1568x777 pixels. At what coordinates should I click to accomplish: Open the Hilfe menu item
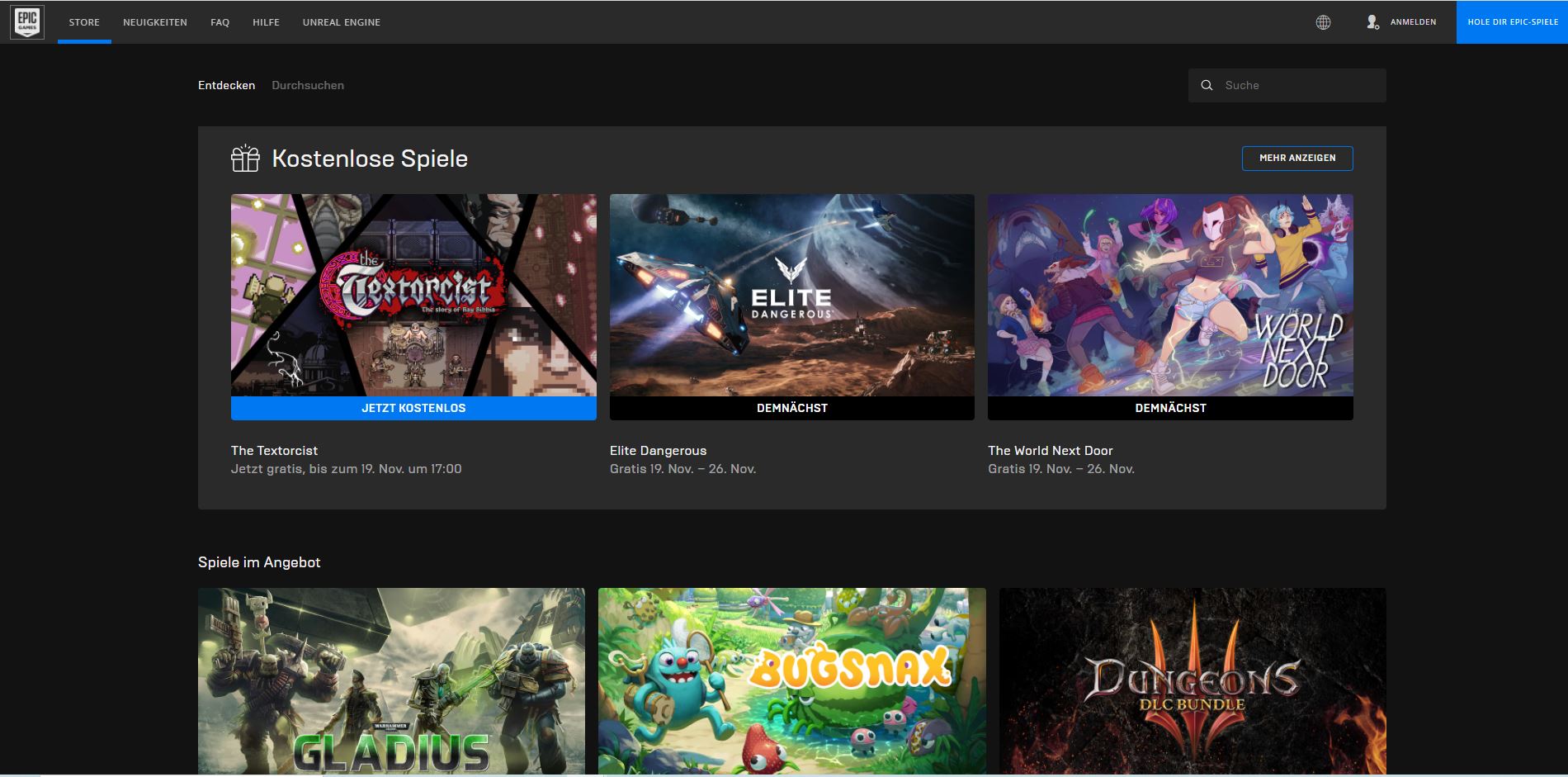266,22
